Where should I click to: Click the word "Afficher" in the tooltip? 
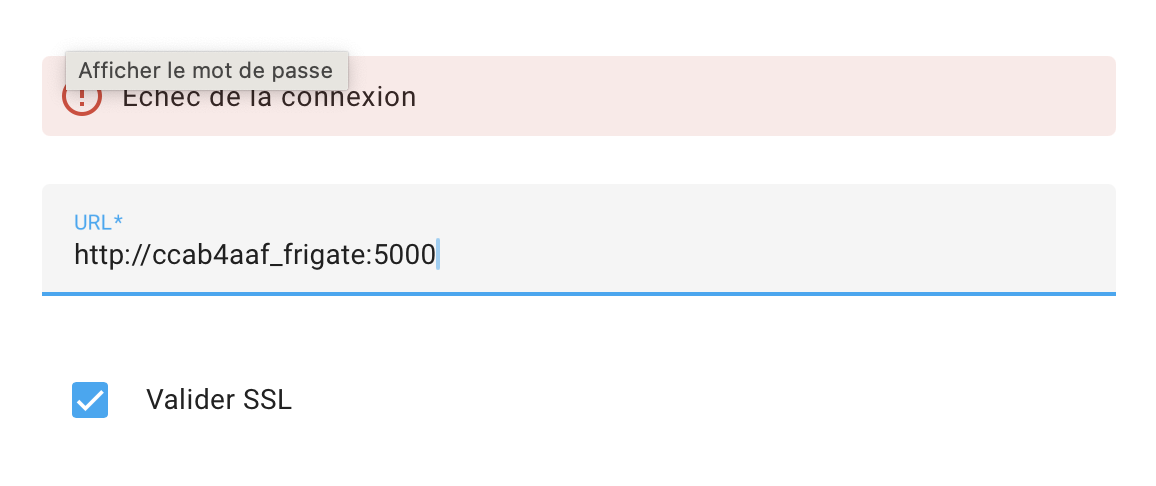click(x=112, y=71)
